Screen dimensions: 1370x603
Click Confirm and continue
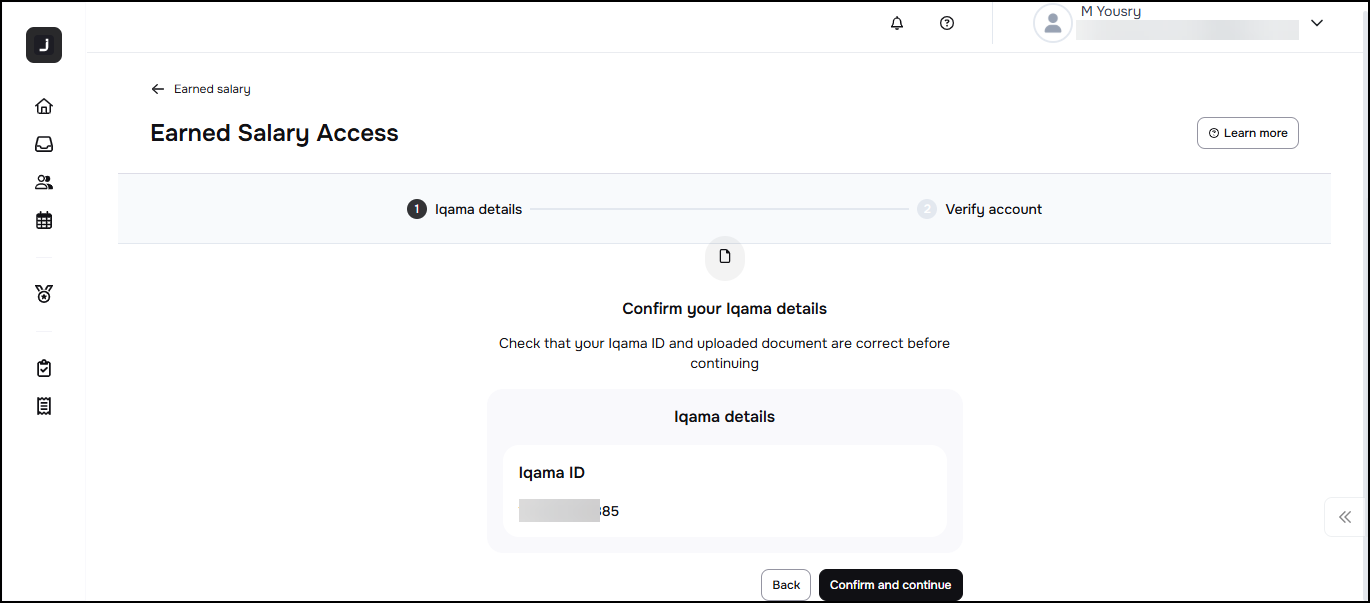pyautogui.click(x=890, y=585)
